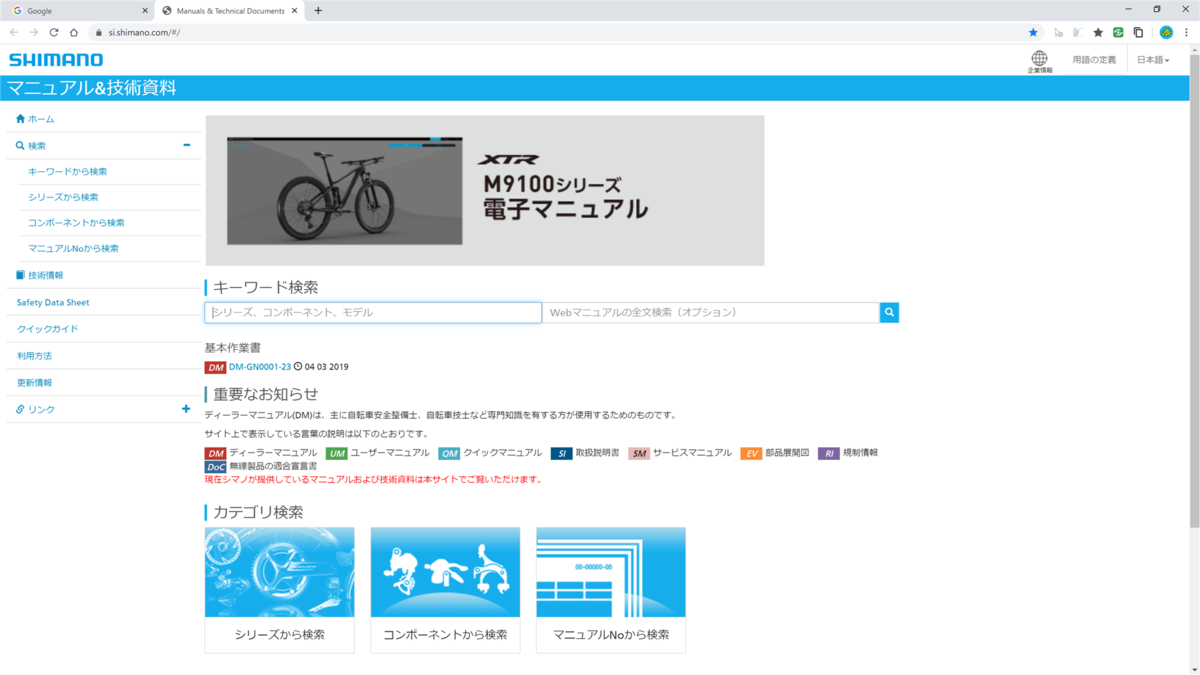Open コンポーネントから検索 in sidebar
Image resolution: width=1200 pixels, height=675 pixels.
click(76, 223)
